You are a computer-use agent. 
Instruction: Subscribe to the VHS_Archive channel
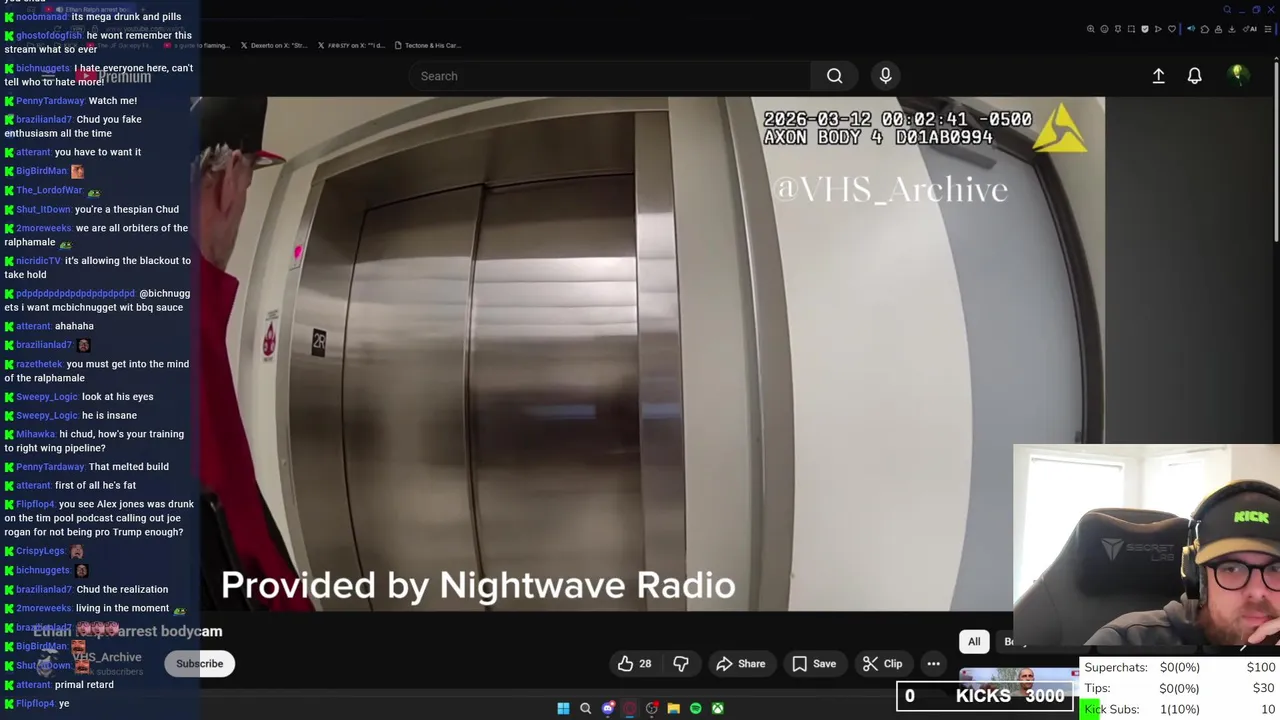[200, 663]
